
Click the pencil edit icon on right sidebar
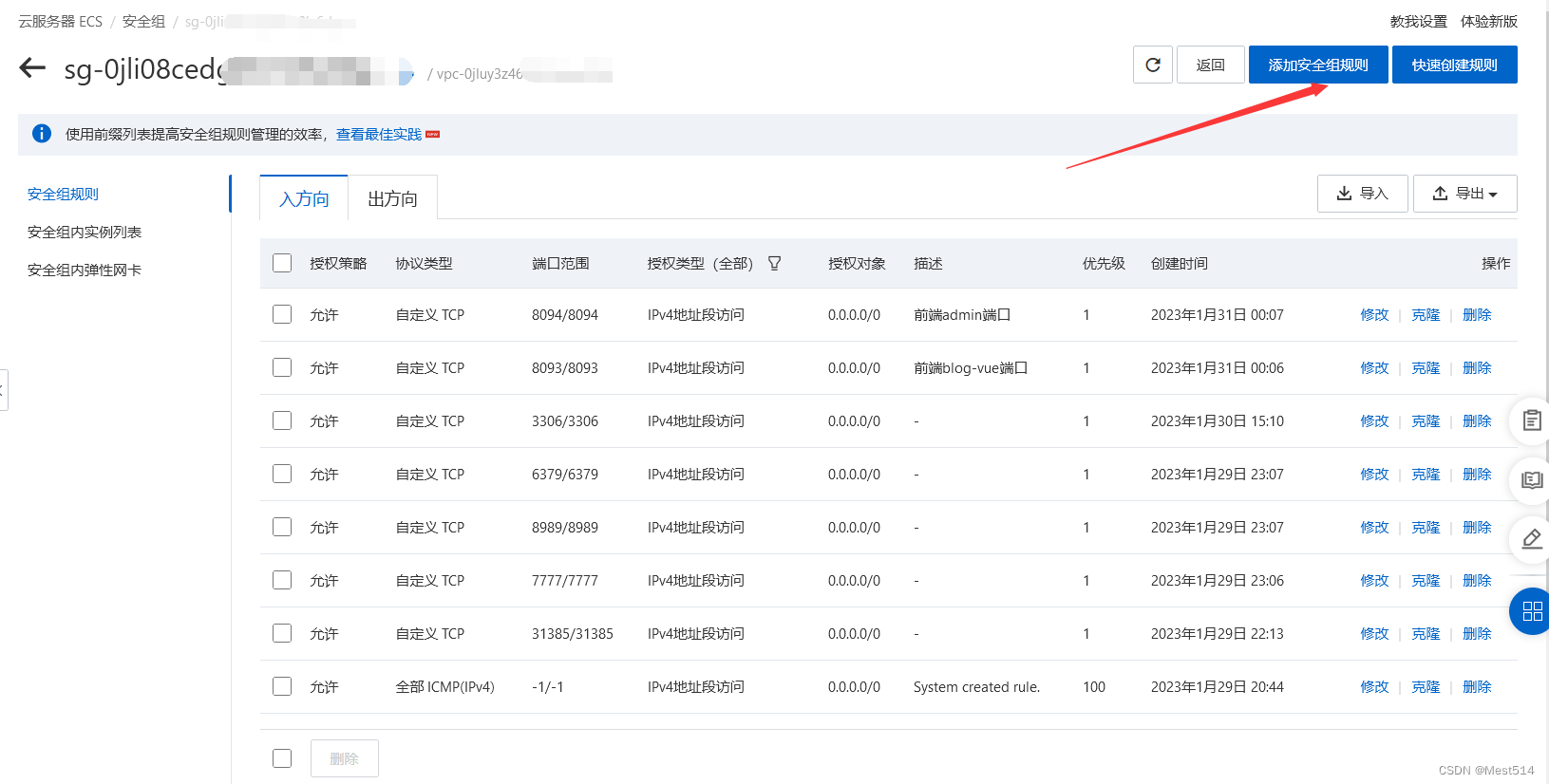1531,539
